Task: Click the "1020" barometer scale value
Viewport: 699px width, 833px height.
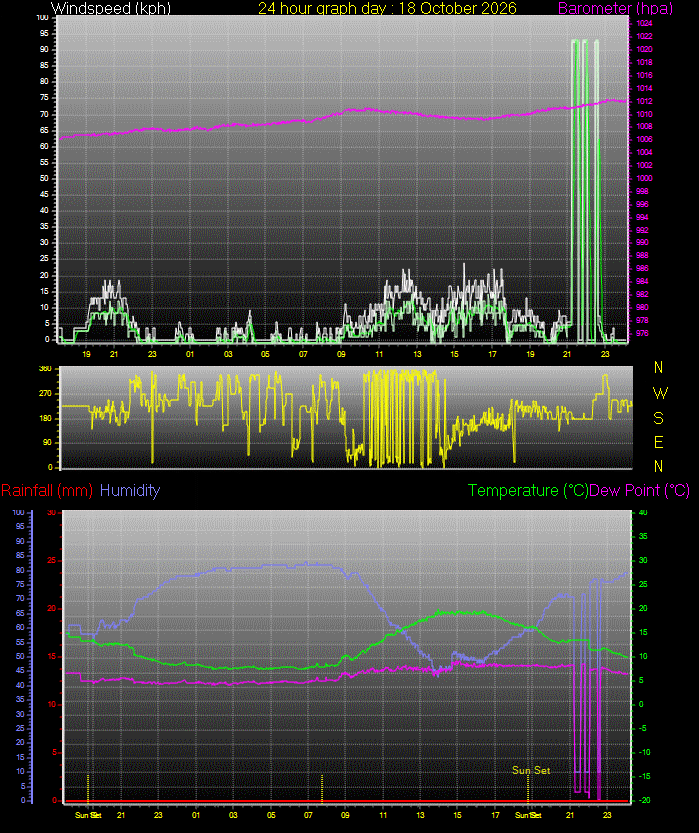Action: point(644,49)
